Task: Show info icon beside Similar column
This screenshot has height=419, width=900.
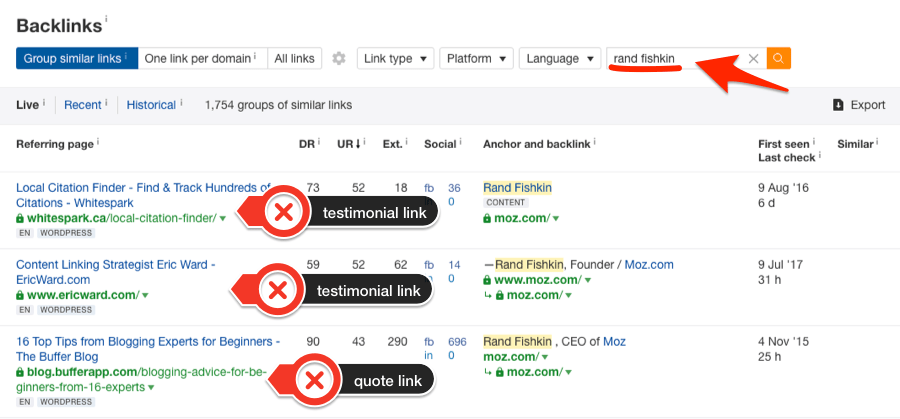Action: point(877,141)
